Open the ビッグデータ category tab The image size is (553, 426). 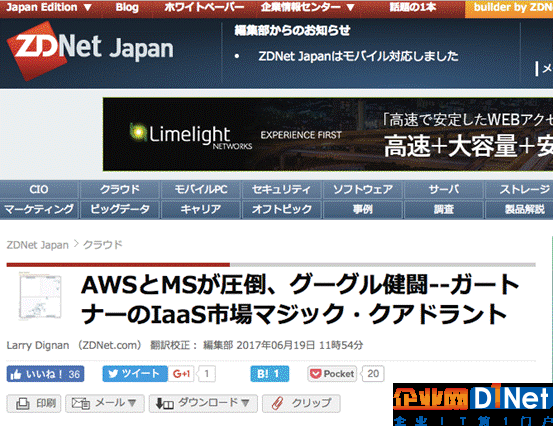click(x=120, y=209)
